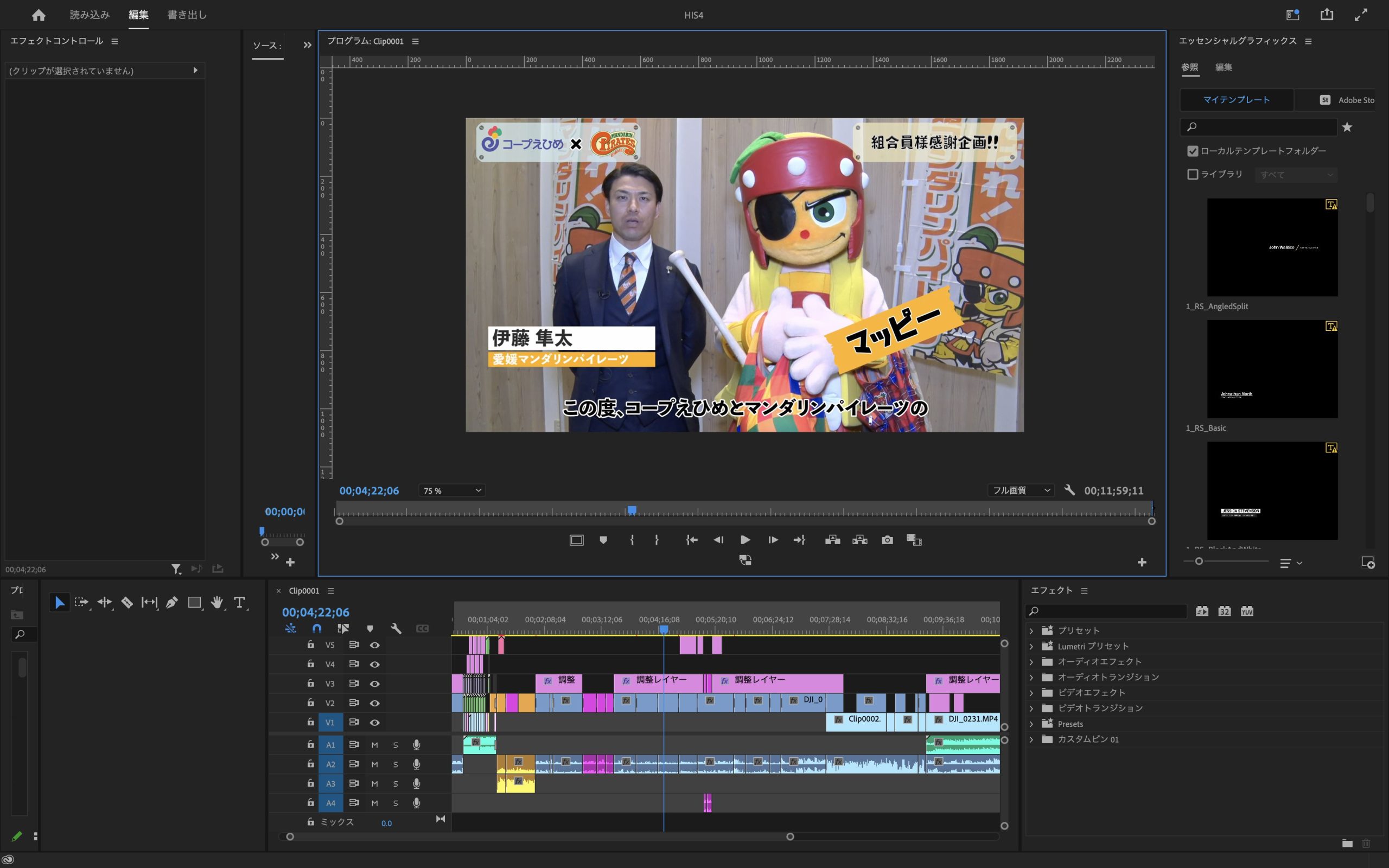Click Add Marker in program monitor

pyautogui.click(x=603, y=540)
